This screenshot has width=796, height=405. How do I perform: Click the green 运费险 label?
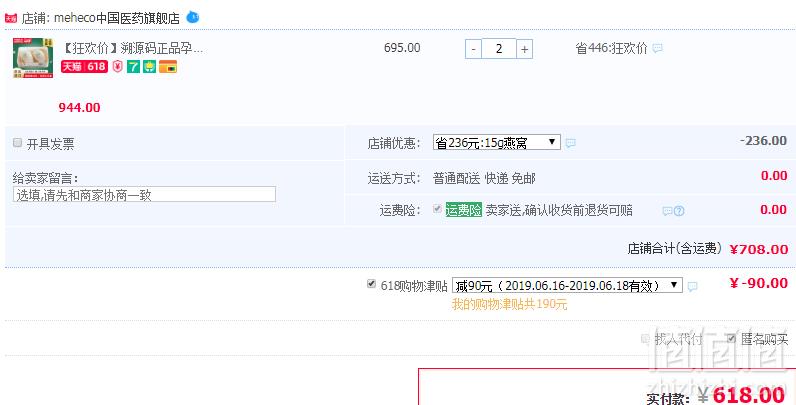coord(463,210)
